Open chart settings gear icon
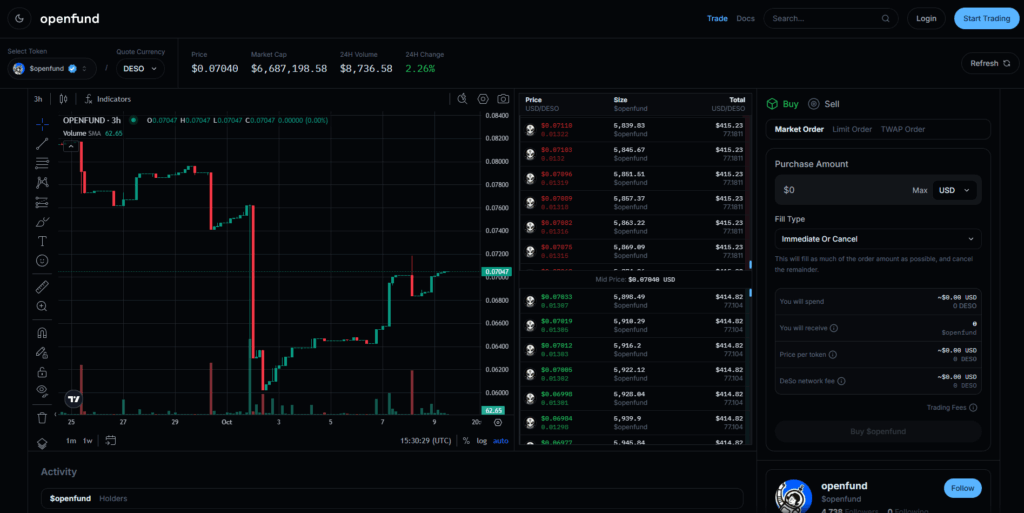This screenshot has width=1024, height=513. click(x=483, y=99)
